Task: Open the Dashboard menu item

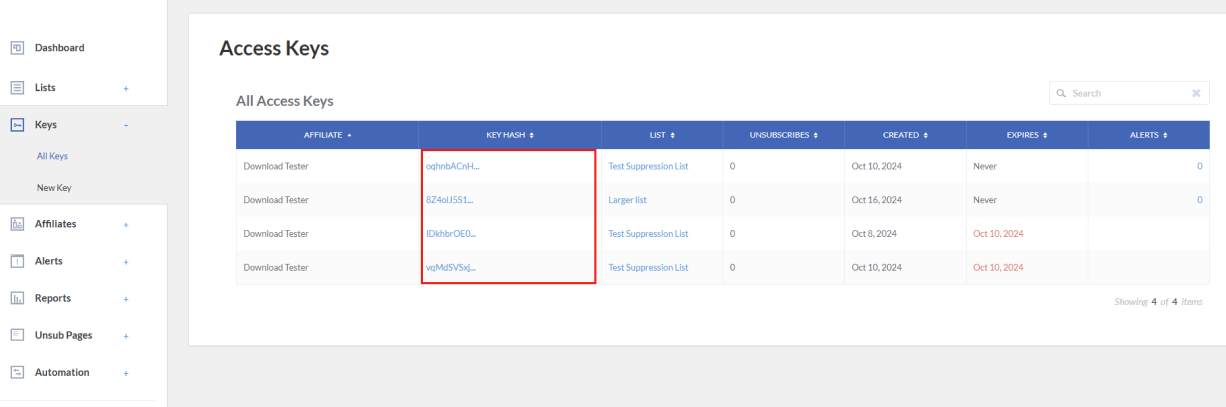Action: 60,48
